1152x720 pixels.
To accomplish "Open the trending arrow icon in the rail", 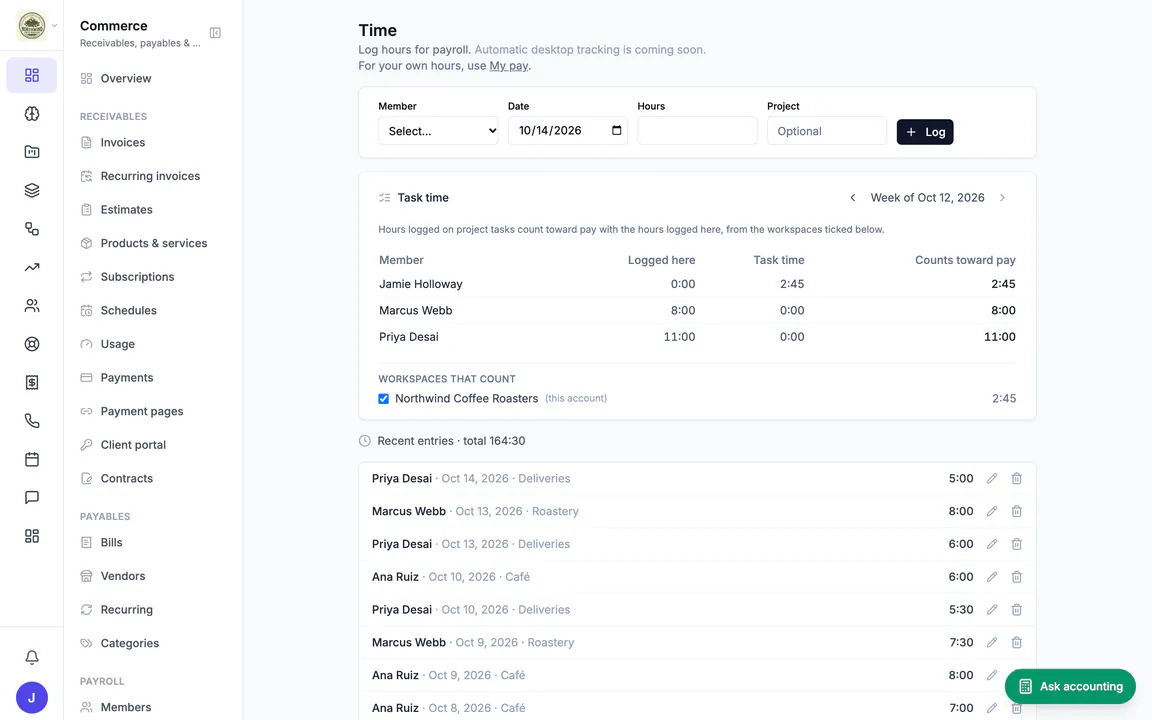I will pos(32,267).
